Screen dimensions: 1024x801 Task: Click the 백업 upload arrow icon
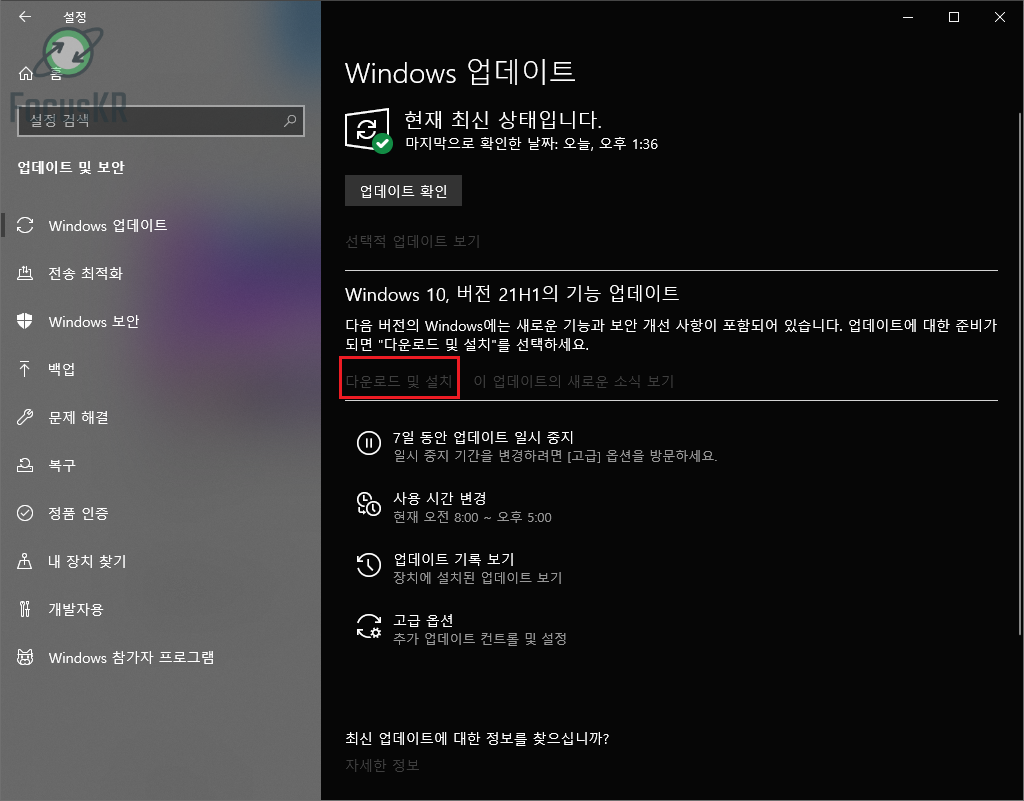[x=25, y=369]
